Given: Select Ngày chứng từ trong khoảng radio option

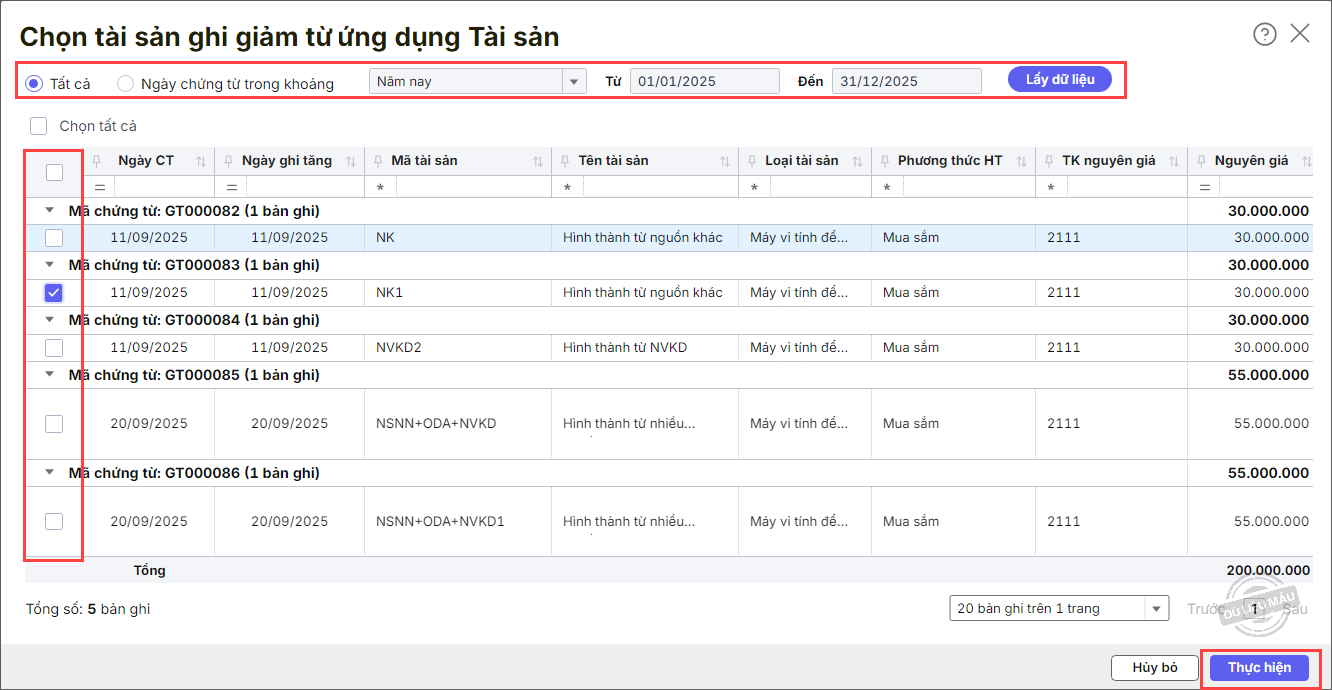Looking at the screenshot, I should 126,84.
